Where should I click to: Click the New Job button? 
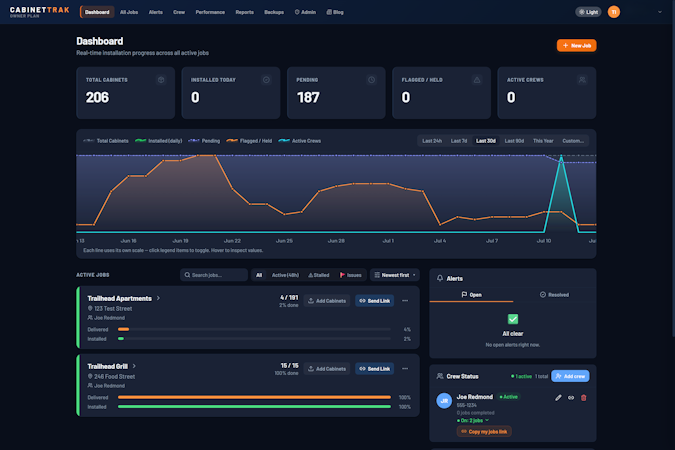[576, 45]
